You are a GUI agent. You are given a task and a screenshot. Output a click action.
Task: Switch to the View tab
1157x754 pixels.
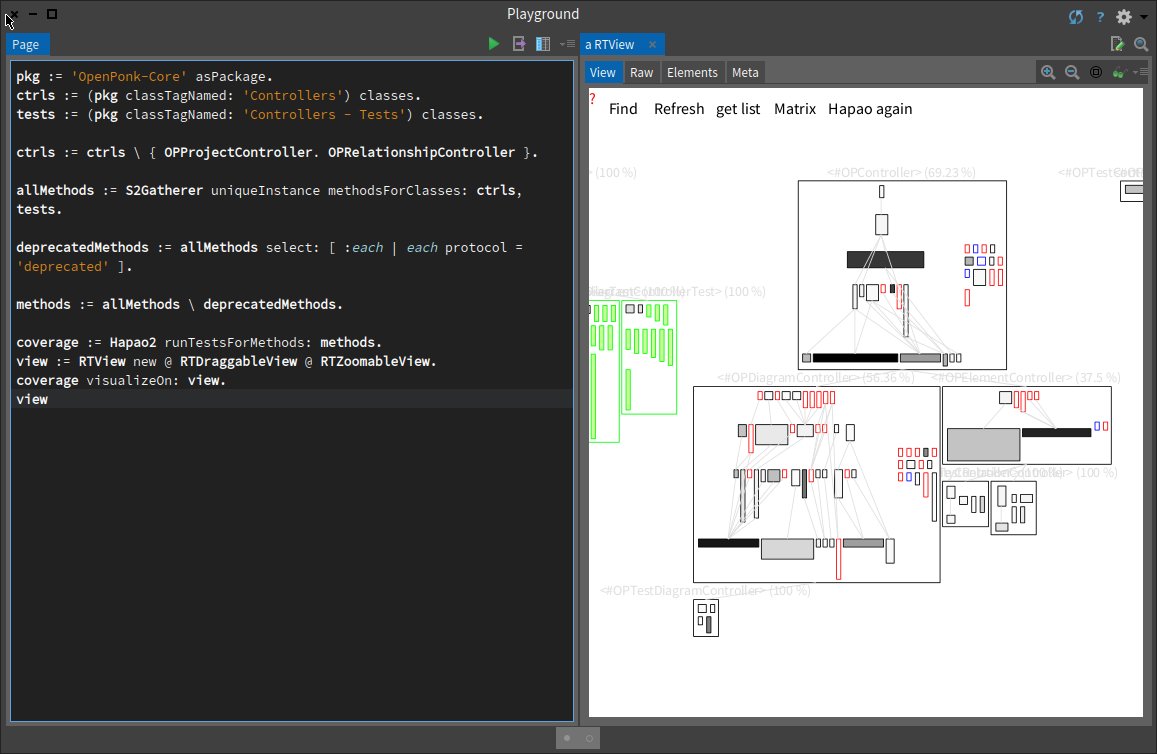[602, 72]
